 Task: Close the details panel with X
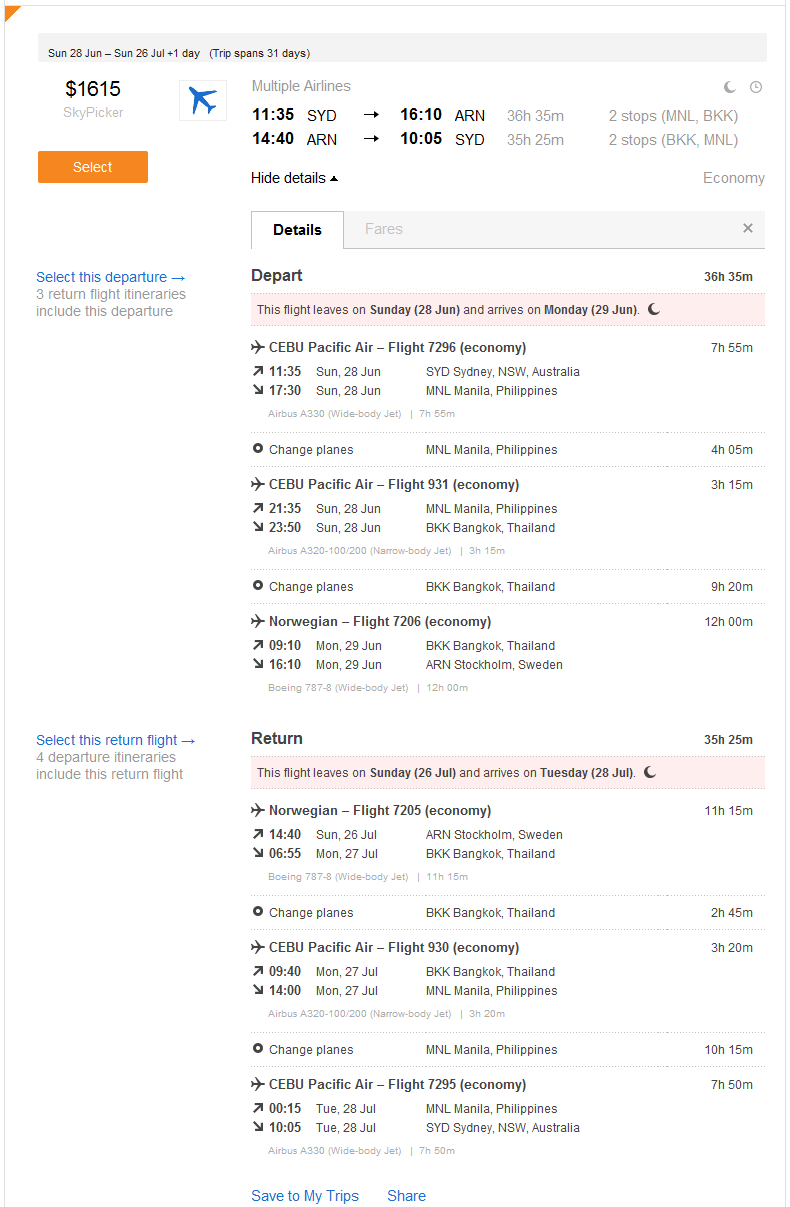click(x=747, y=228)
